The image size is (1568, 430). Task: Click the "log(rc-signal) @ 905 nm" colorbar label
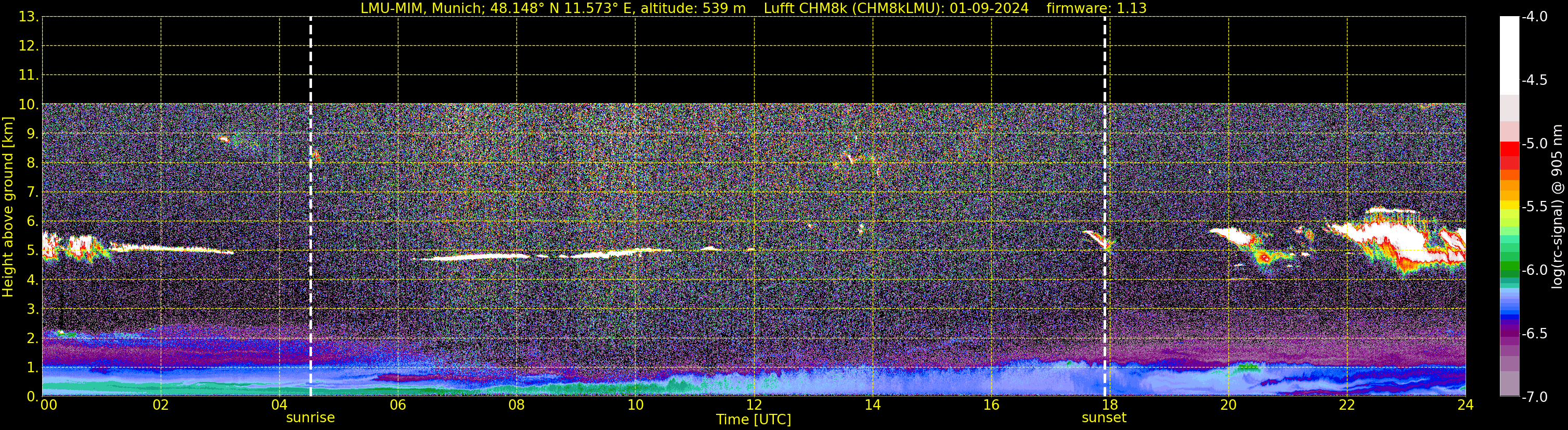(x=1557, y=207)
